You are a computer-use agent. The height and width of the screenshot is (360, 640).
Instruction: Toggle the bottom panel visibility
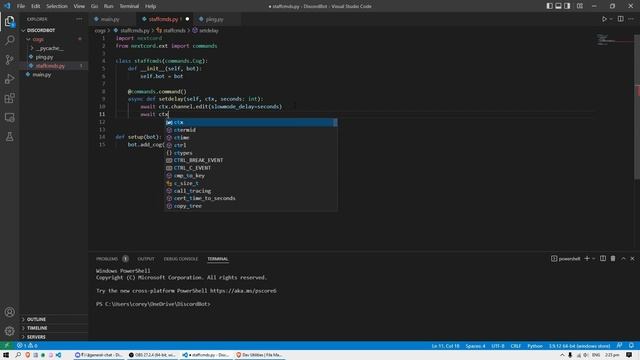click(558, 6)
